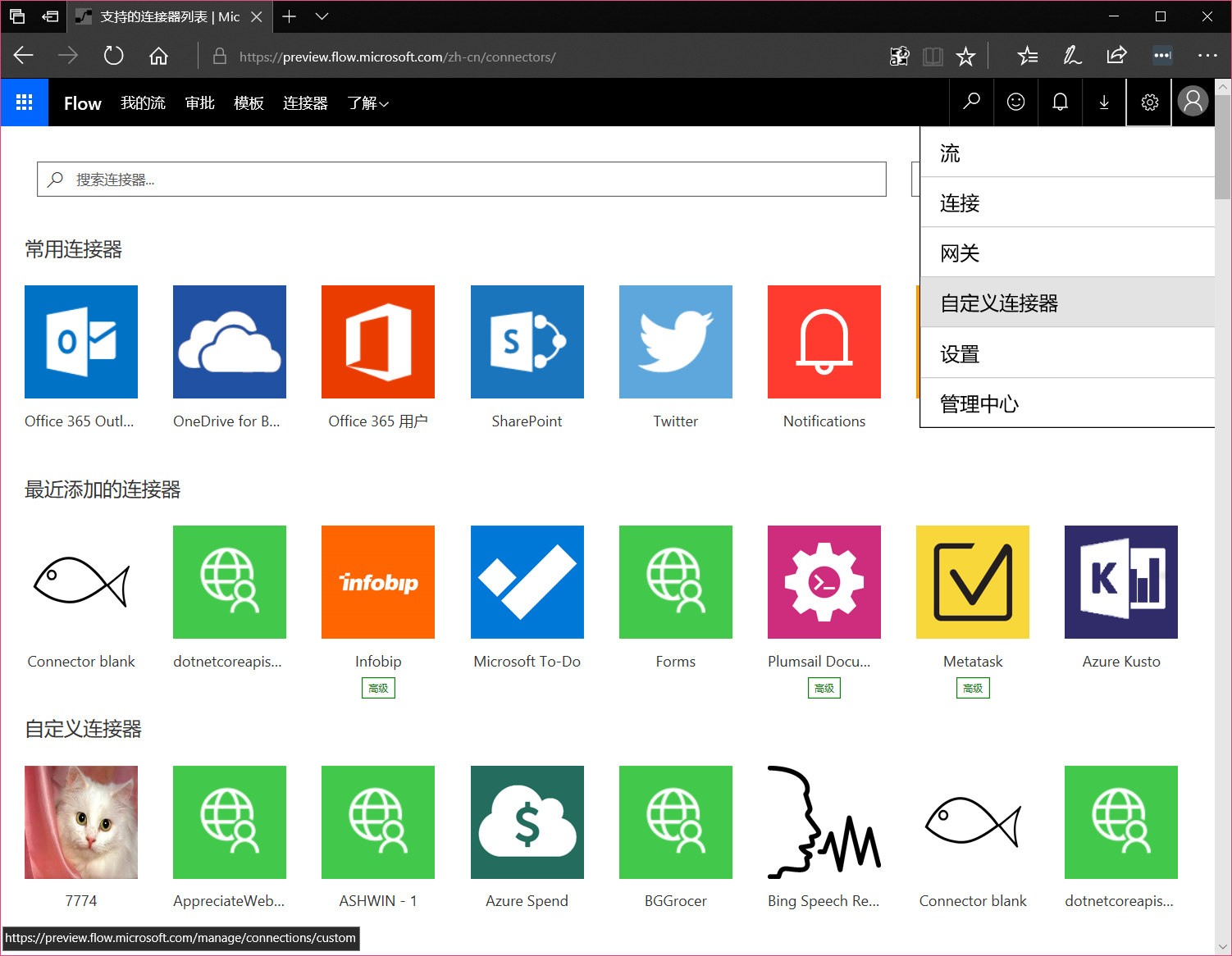Screen dimensions: 1232x956
Task: Click the connector search input field
Action: click(459, 179)
